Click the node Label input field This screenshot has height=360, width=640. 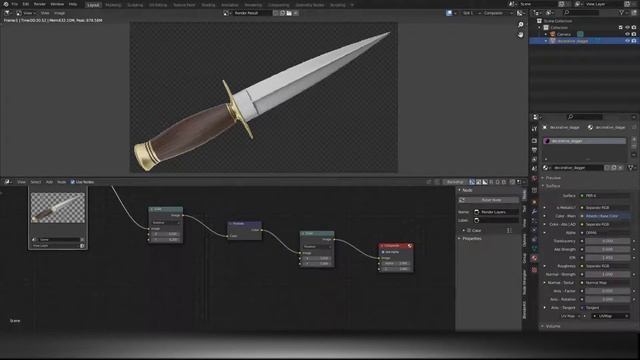(x=496, y=220)
